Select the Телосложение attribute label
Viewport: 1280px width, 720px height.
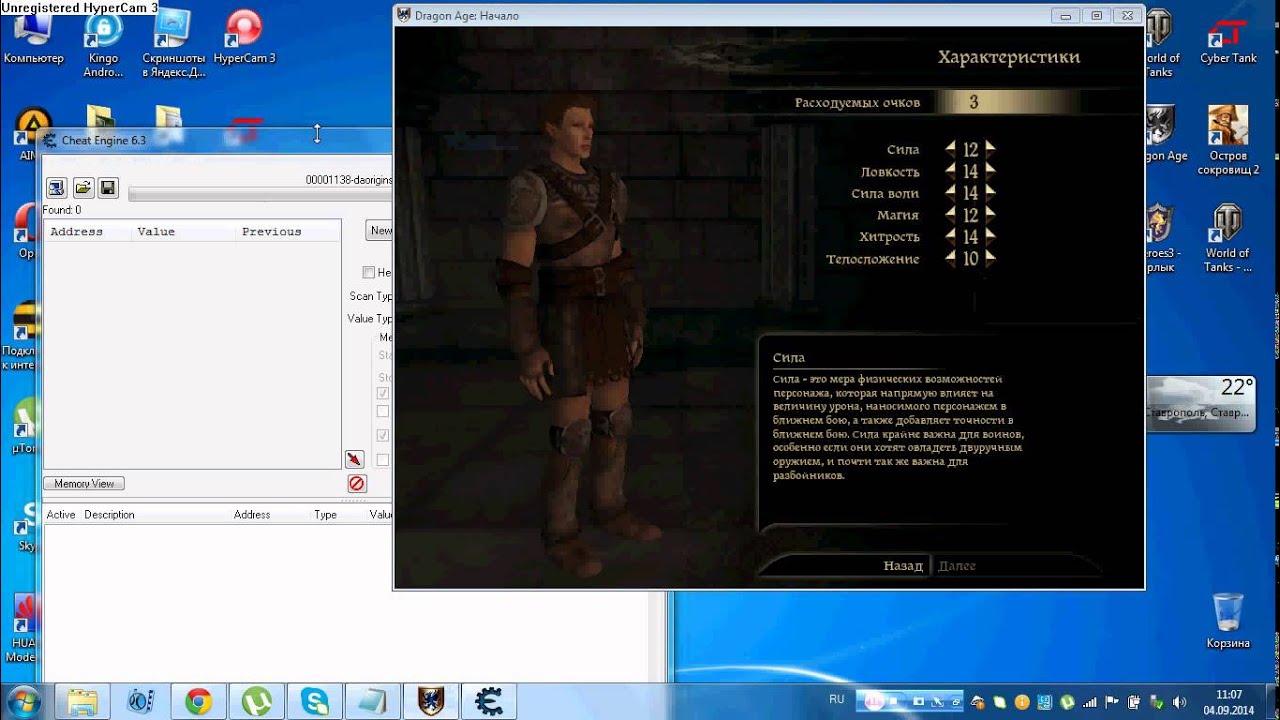click(x=873, y=259)
